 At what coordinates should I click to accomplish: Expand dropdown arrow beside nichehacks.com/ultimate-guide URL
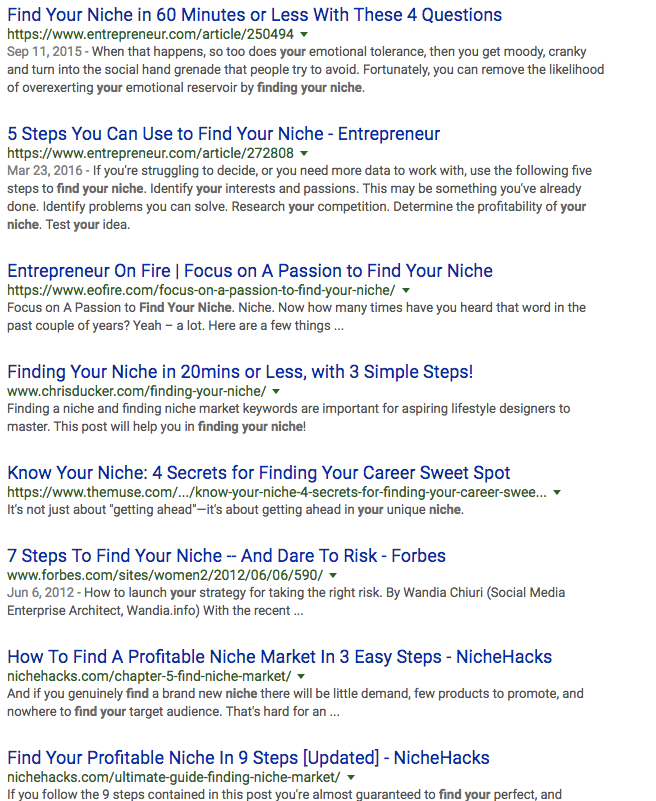tap(351, 776)
